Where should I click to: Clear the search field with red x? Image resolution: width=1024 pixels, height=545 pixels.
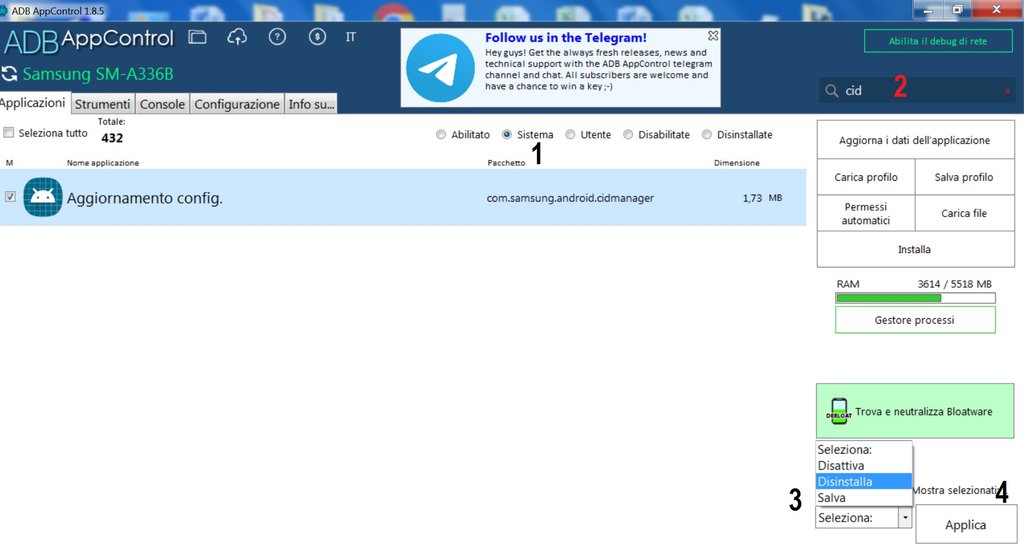(1007, 91)
